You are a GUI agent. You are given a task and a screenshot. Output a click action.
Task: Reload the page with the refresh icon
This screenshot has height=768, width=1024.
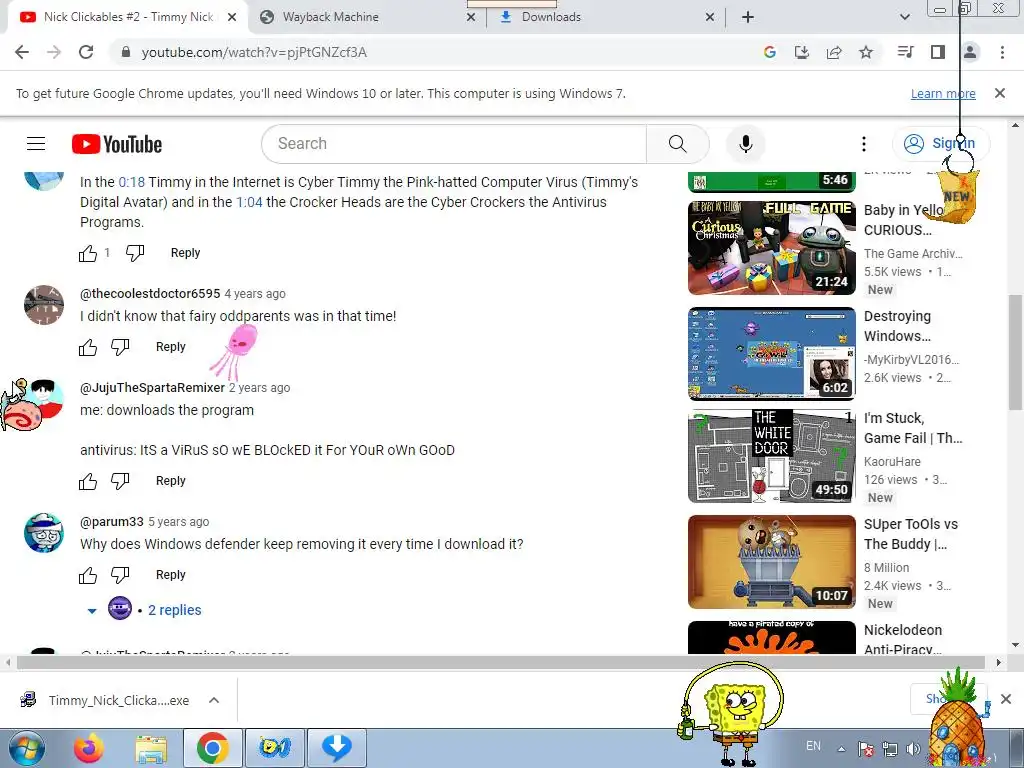(86, 52)
